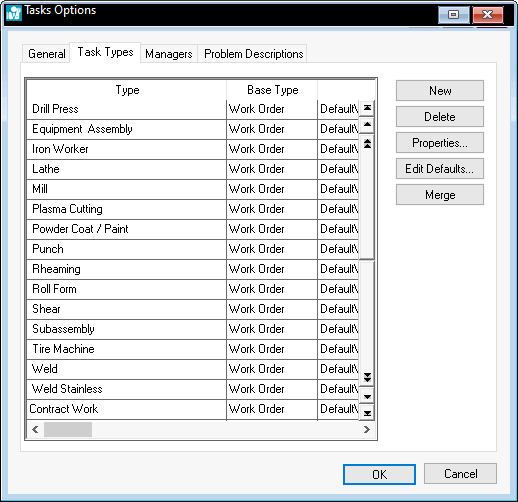Jump to first row with top scroll arrow
This screenshot has height=502, width=518.
tap(367, 108)
